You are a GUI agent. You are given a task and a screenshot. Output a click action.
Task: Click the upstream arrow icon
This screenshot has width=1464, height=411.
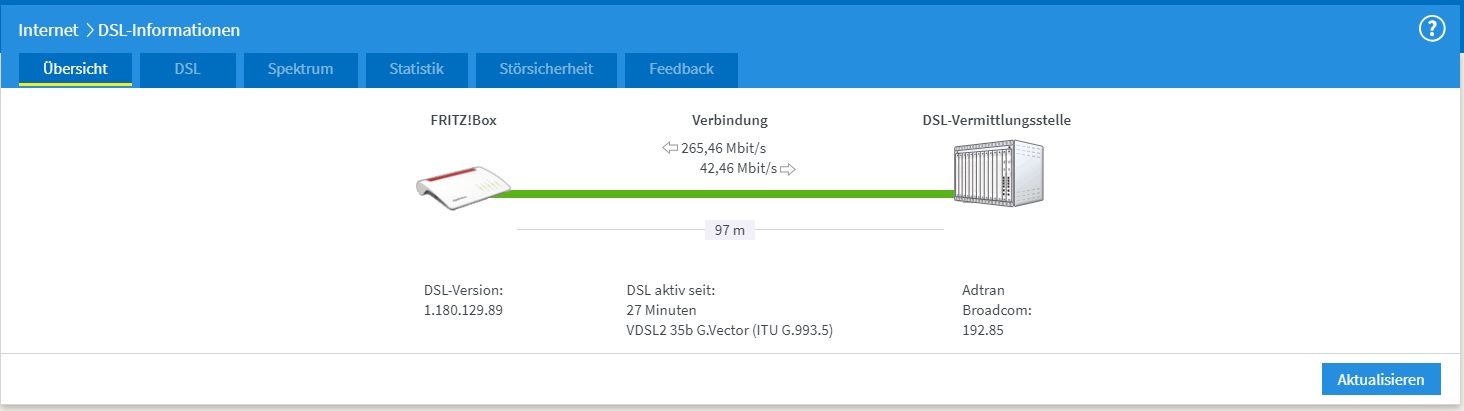coord(788,169)
